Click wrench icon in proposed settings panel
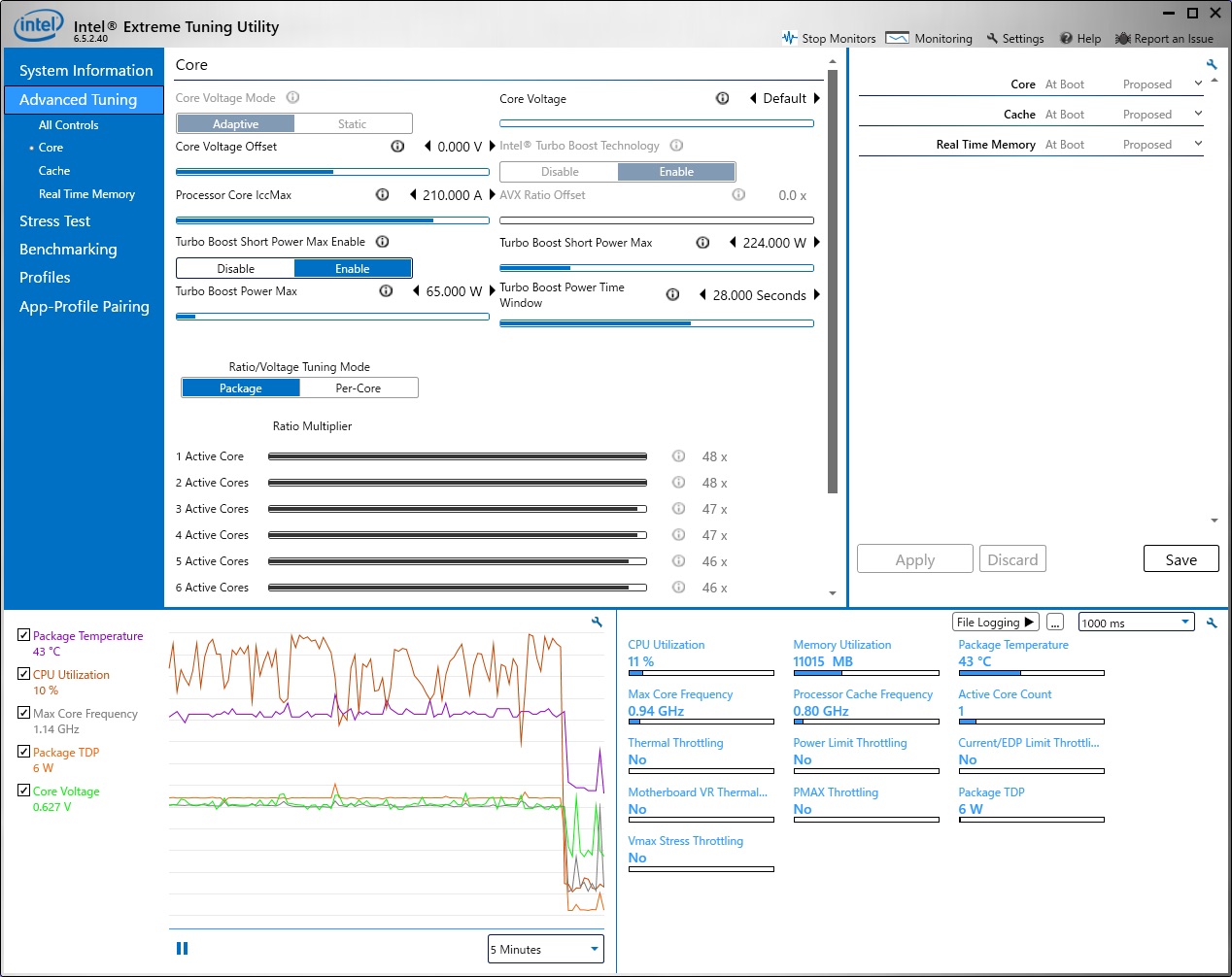The height and width of the screenshot is (977, 1232). (x=1212, y=64)
